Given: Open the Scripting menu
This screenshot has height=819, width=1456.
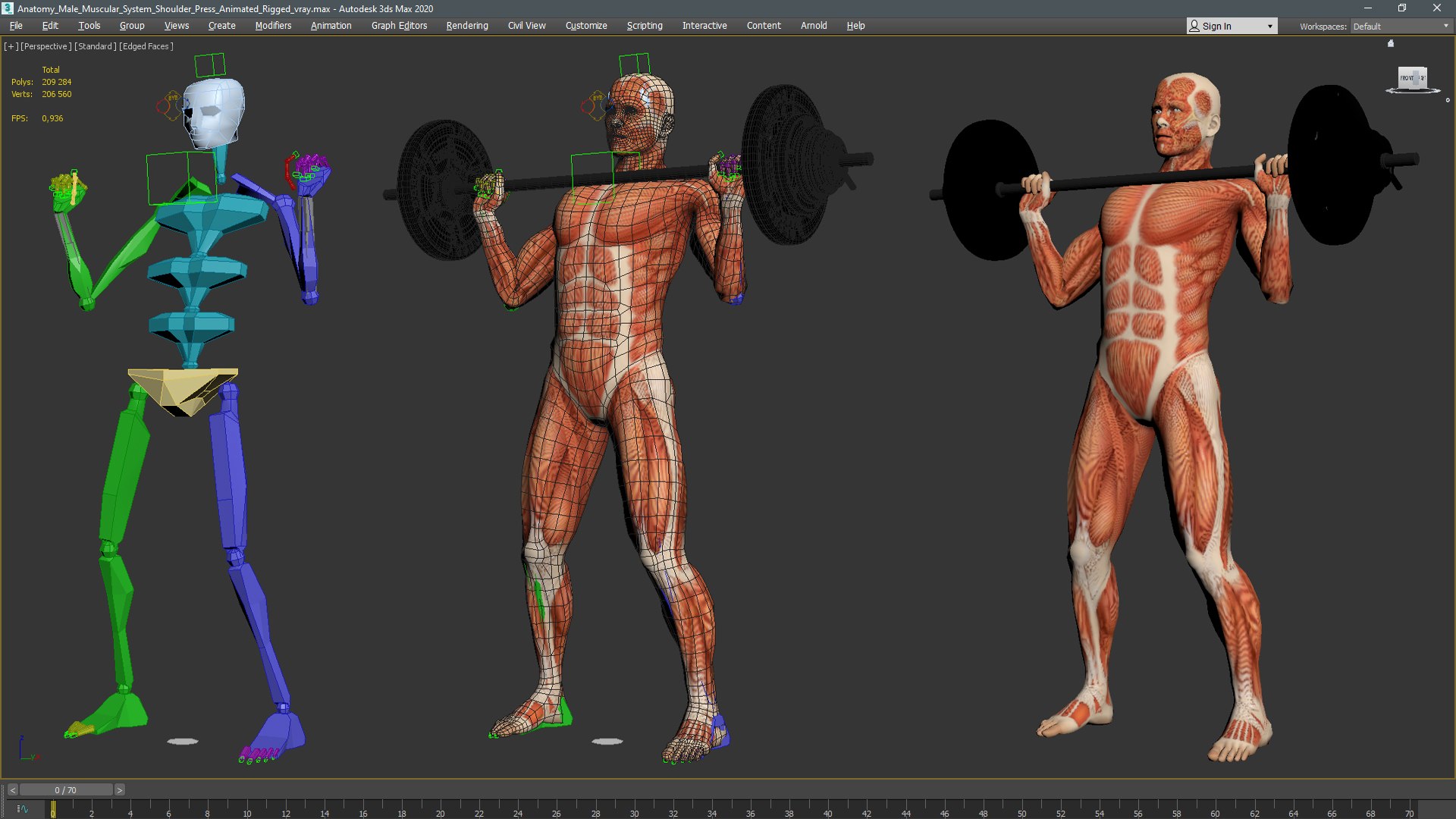Looking at the screenshot, I should (645, 26).
